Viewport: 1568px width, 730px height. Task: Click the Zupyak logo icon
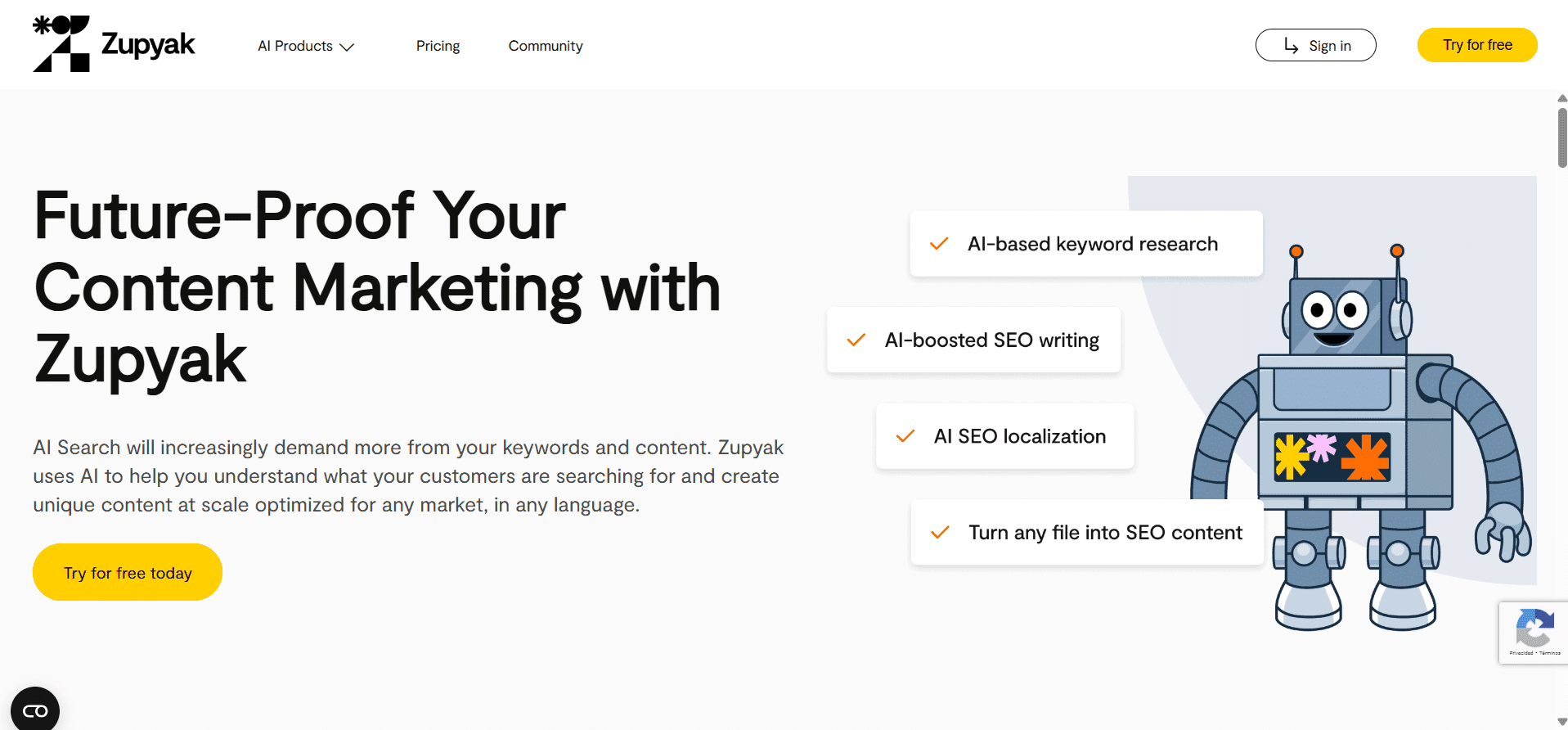(x=61, y=44)
